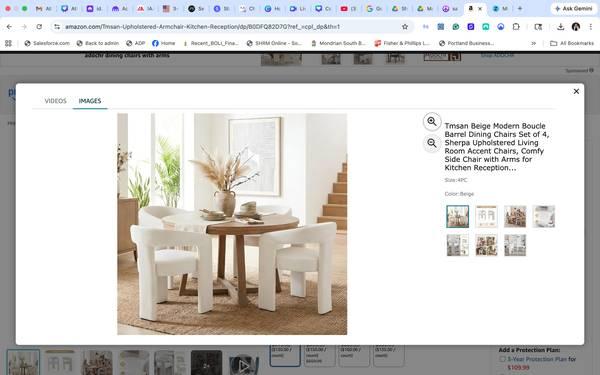Switch to the Gmail tab
Screen dimensions: 600x375
point(43,8)
